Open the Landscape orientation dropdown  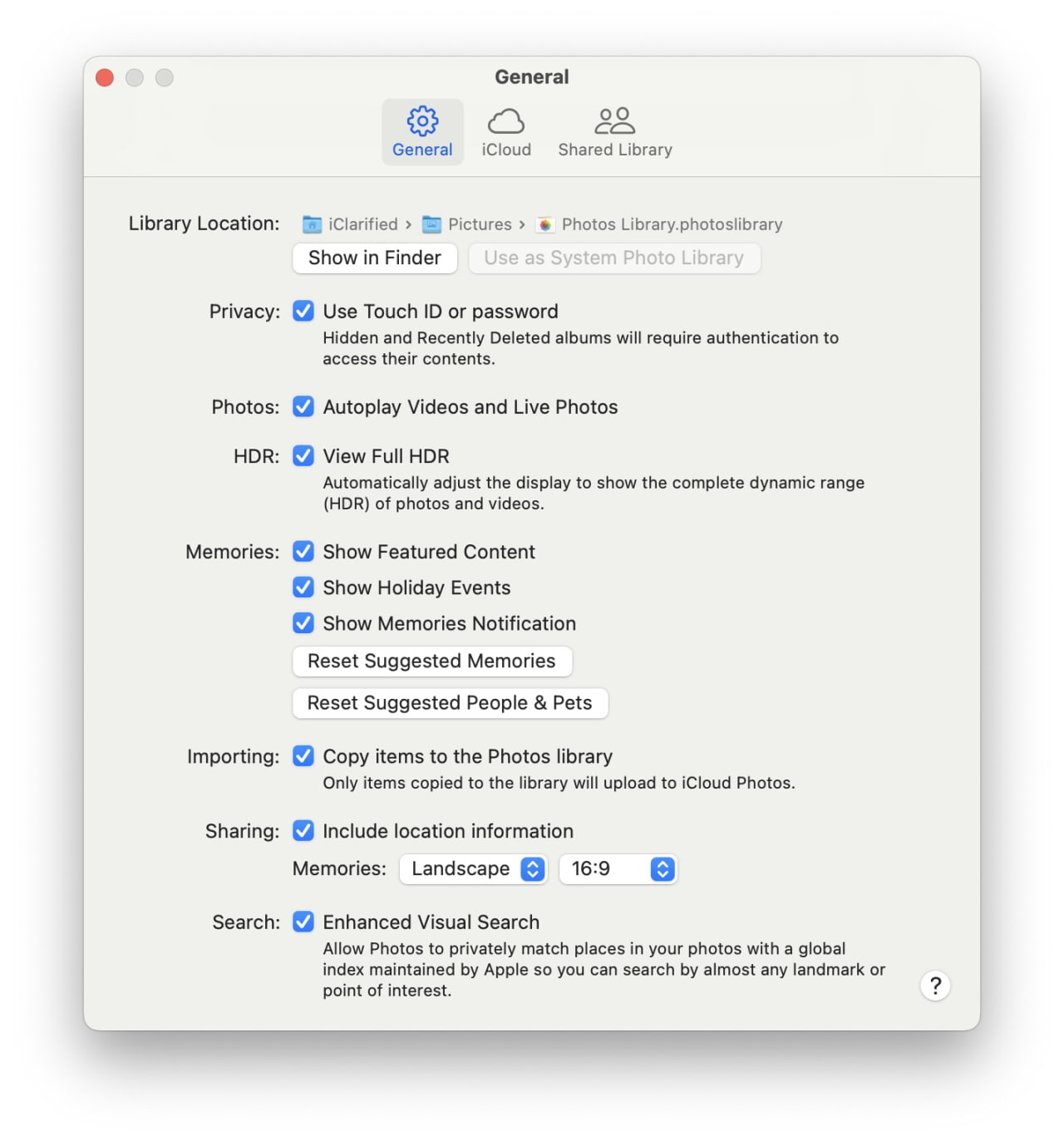point(472,868)
